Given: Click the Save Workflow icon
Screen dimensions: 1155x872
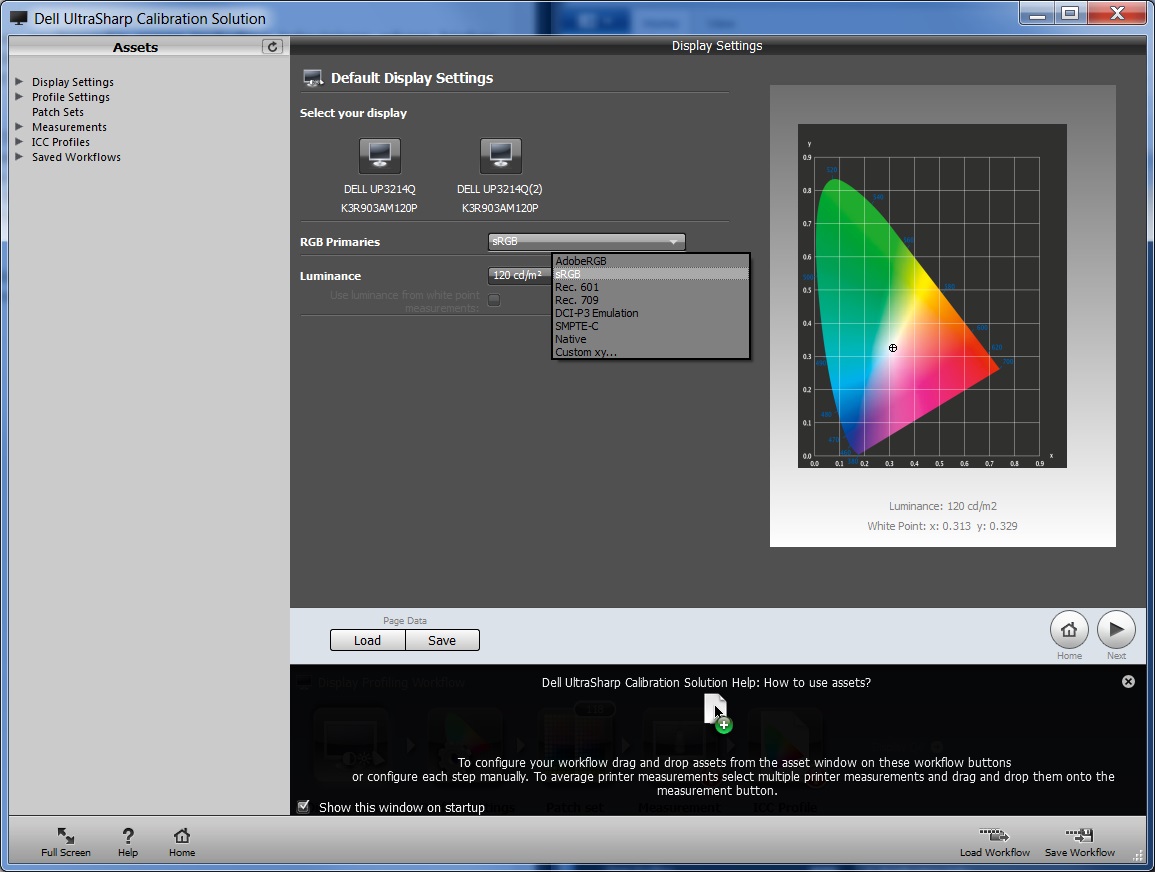Looking at the screenshot, I should tap(1079, 836).
